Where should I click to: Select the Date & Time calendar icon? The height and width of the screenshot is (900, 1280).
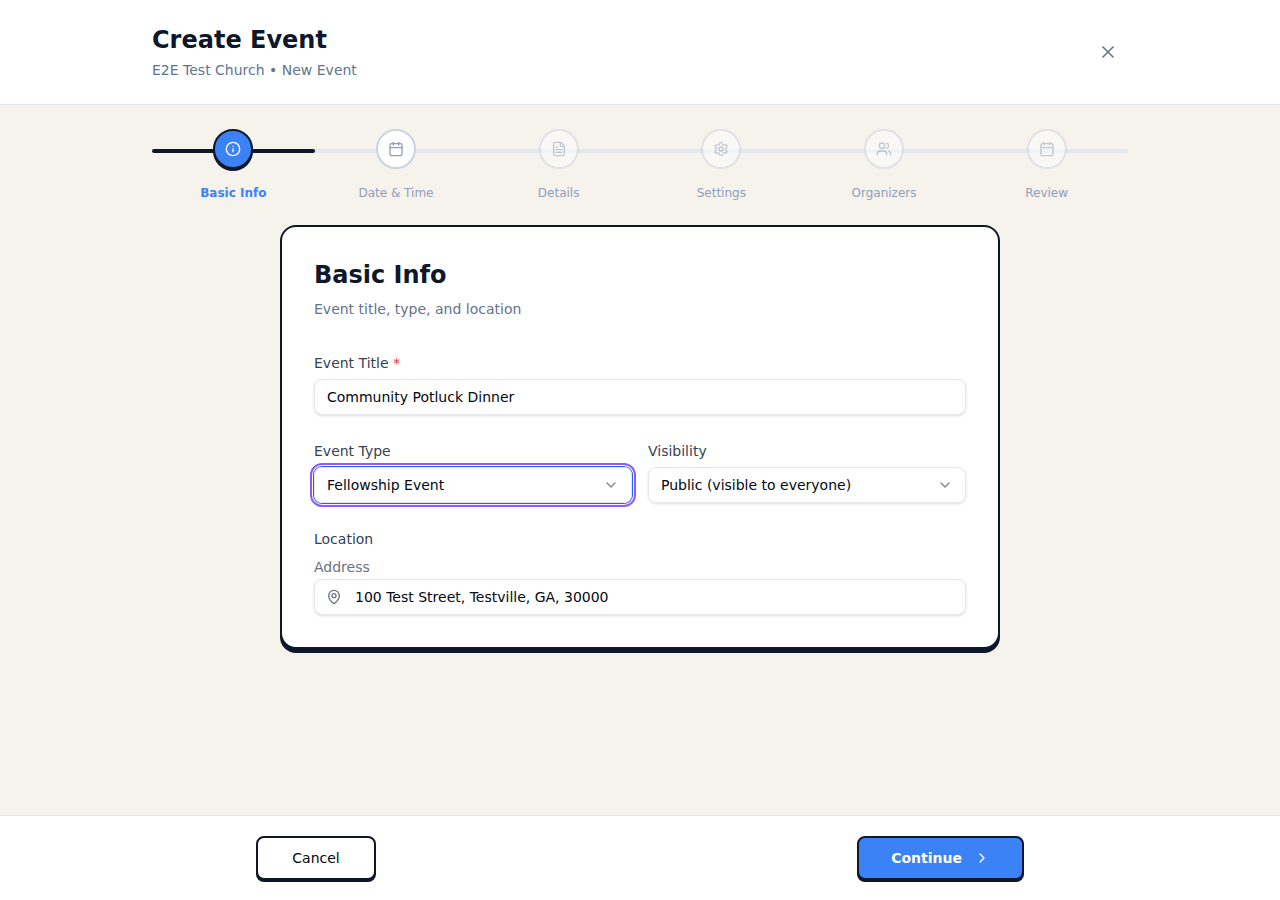click(396, 149)
